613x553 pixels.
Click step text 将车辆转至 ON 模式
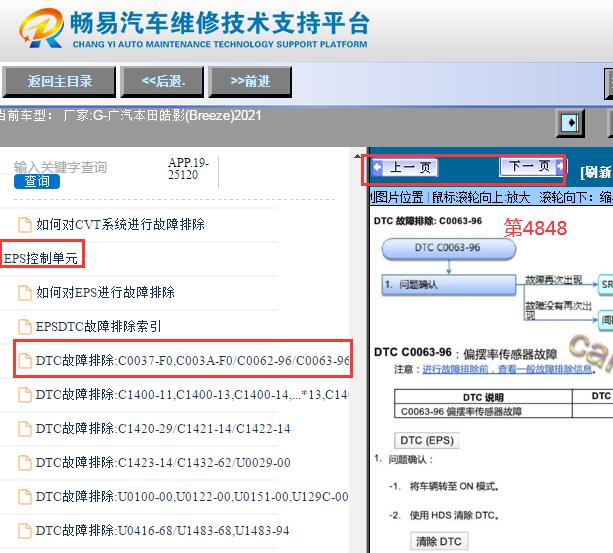pos(454,487)
